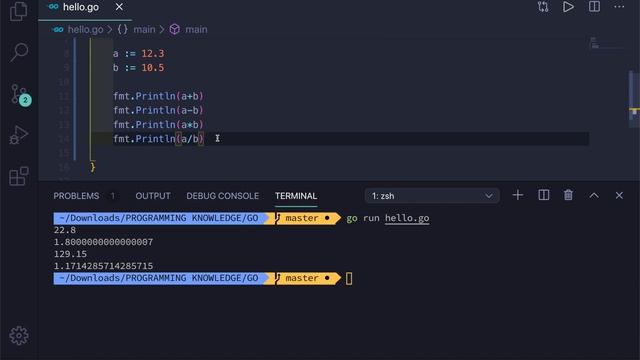Open the Search view in the activity bar
Screen dimensions: 640x360
(x=19, y=52)
